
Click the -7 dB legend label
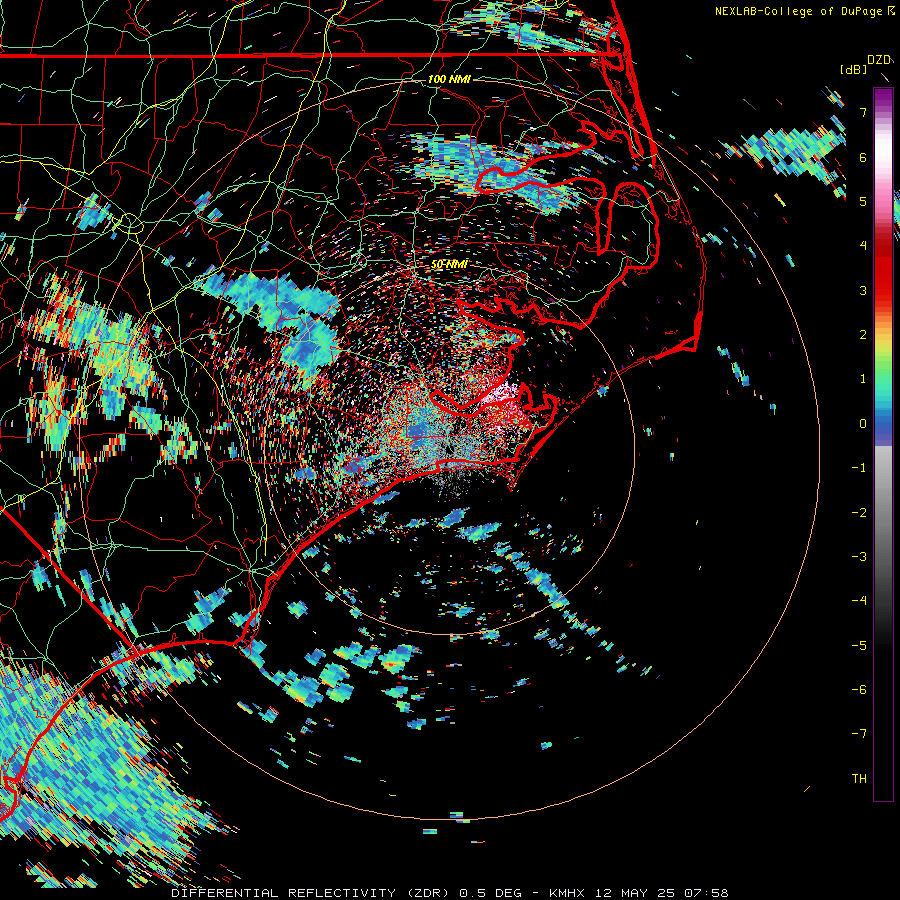tap(859, 734)
